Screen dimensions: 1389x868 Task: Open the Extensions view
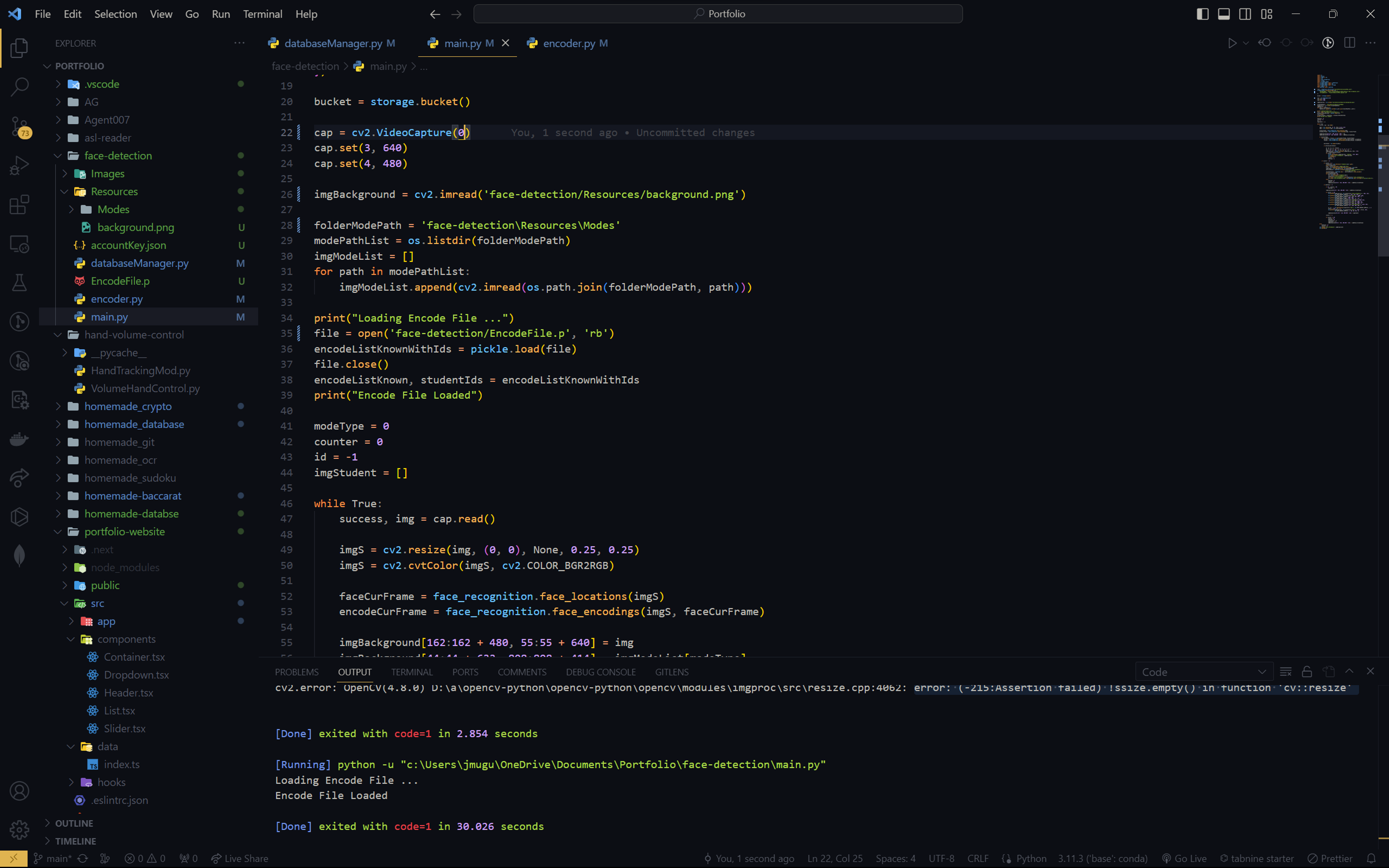click(x=20, y=204)
